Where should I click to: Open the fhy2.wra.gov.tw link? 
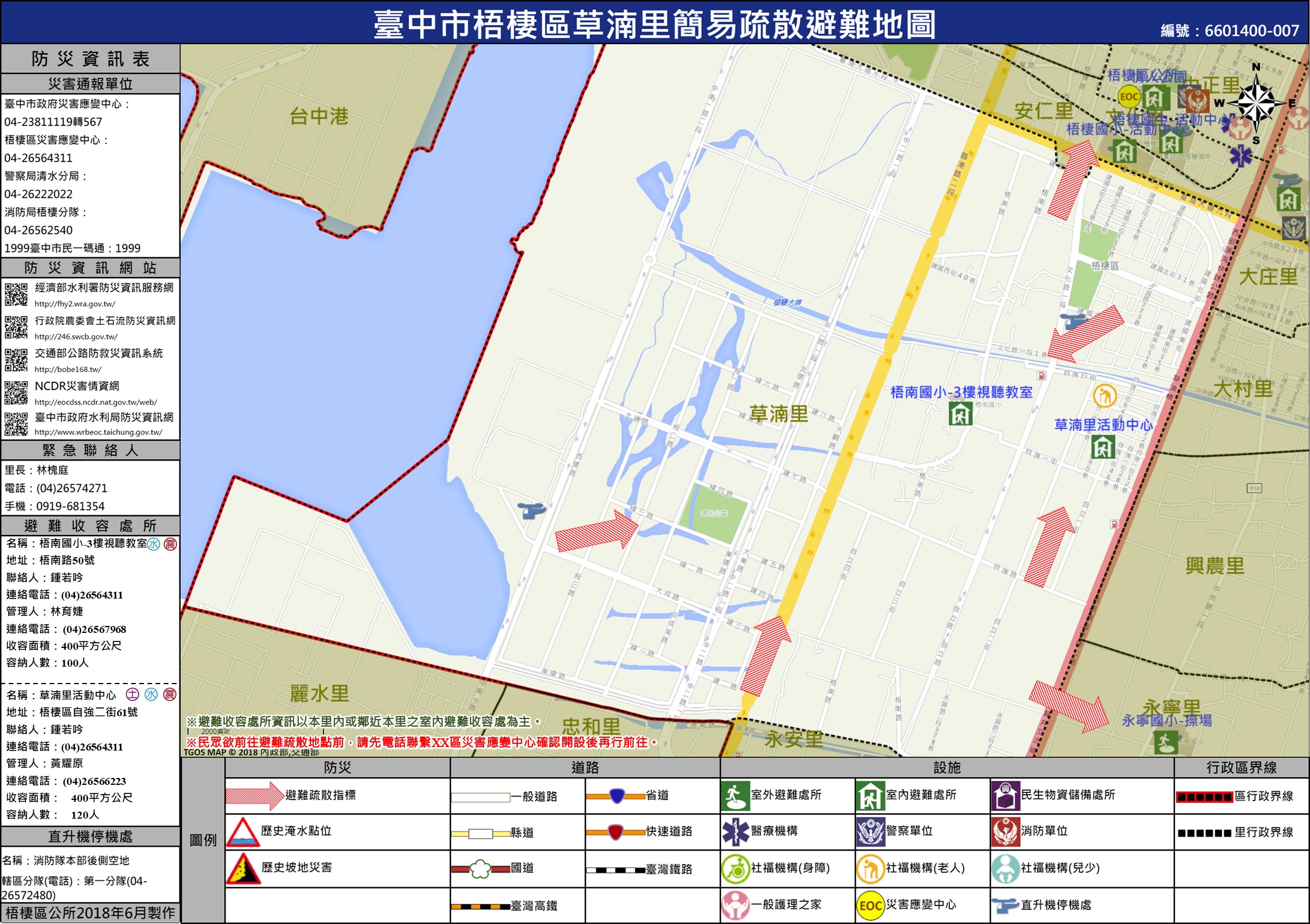pos(75,304)
